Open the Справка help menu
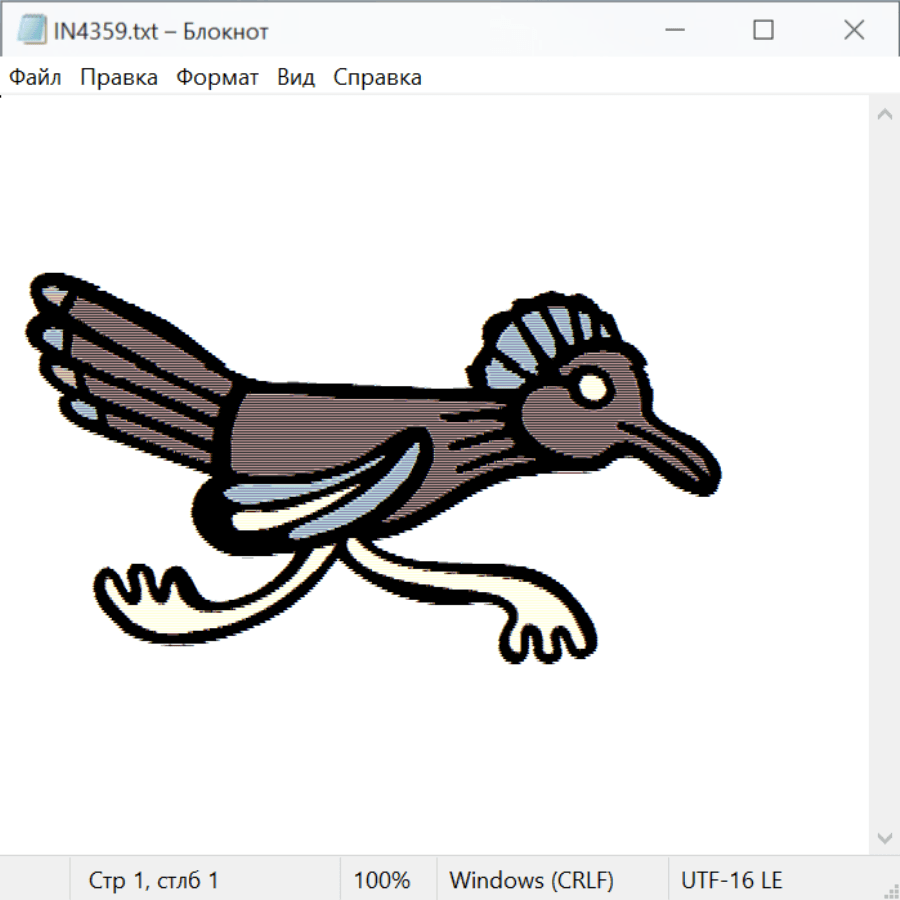Screen dimensions: 900x900 click(377, 78)
